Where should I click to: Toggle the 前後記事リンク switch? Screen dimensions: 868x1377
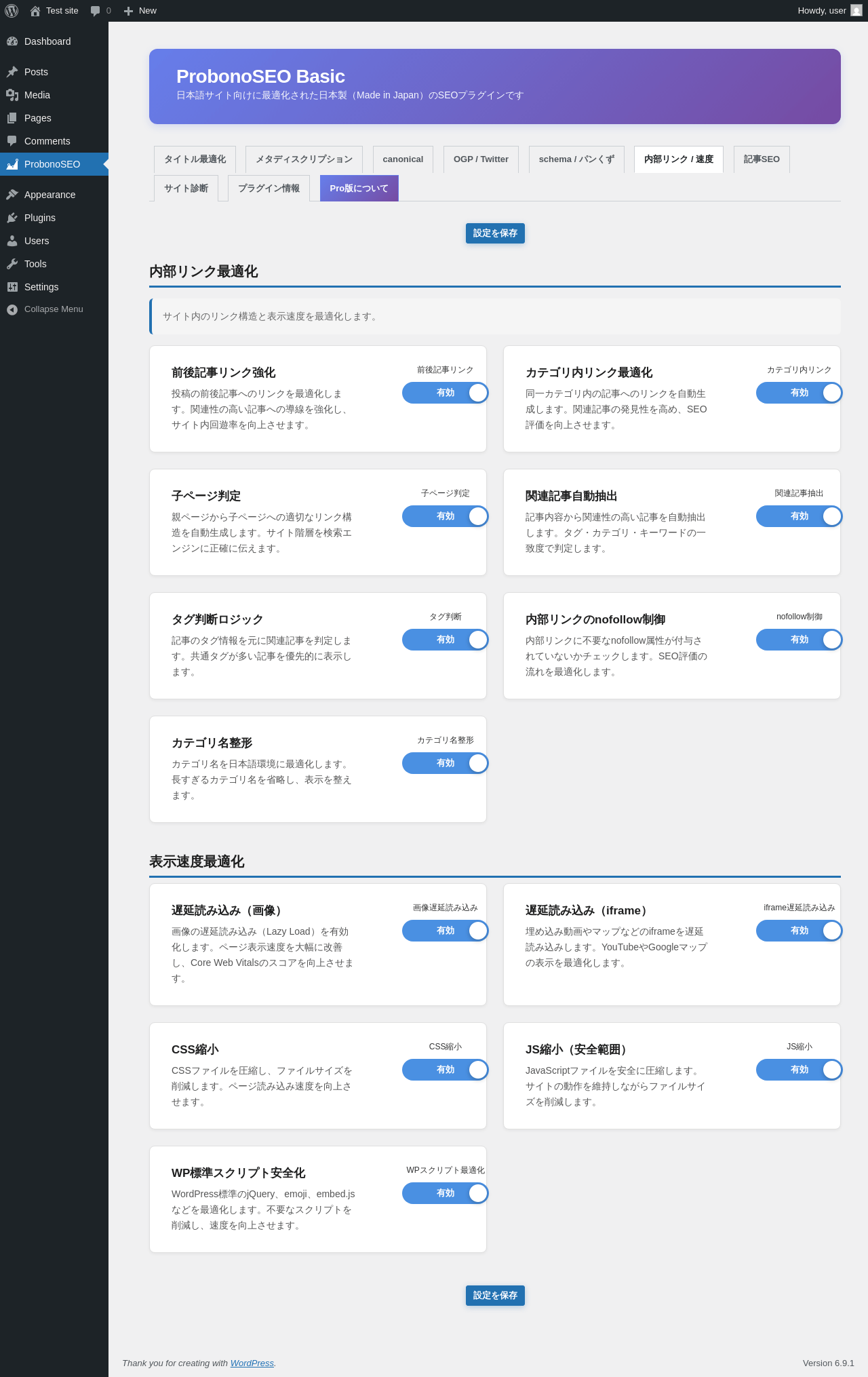click(445, 393)
